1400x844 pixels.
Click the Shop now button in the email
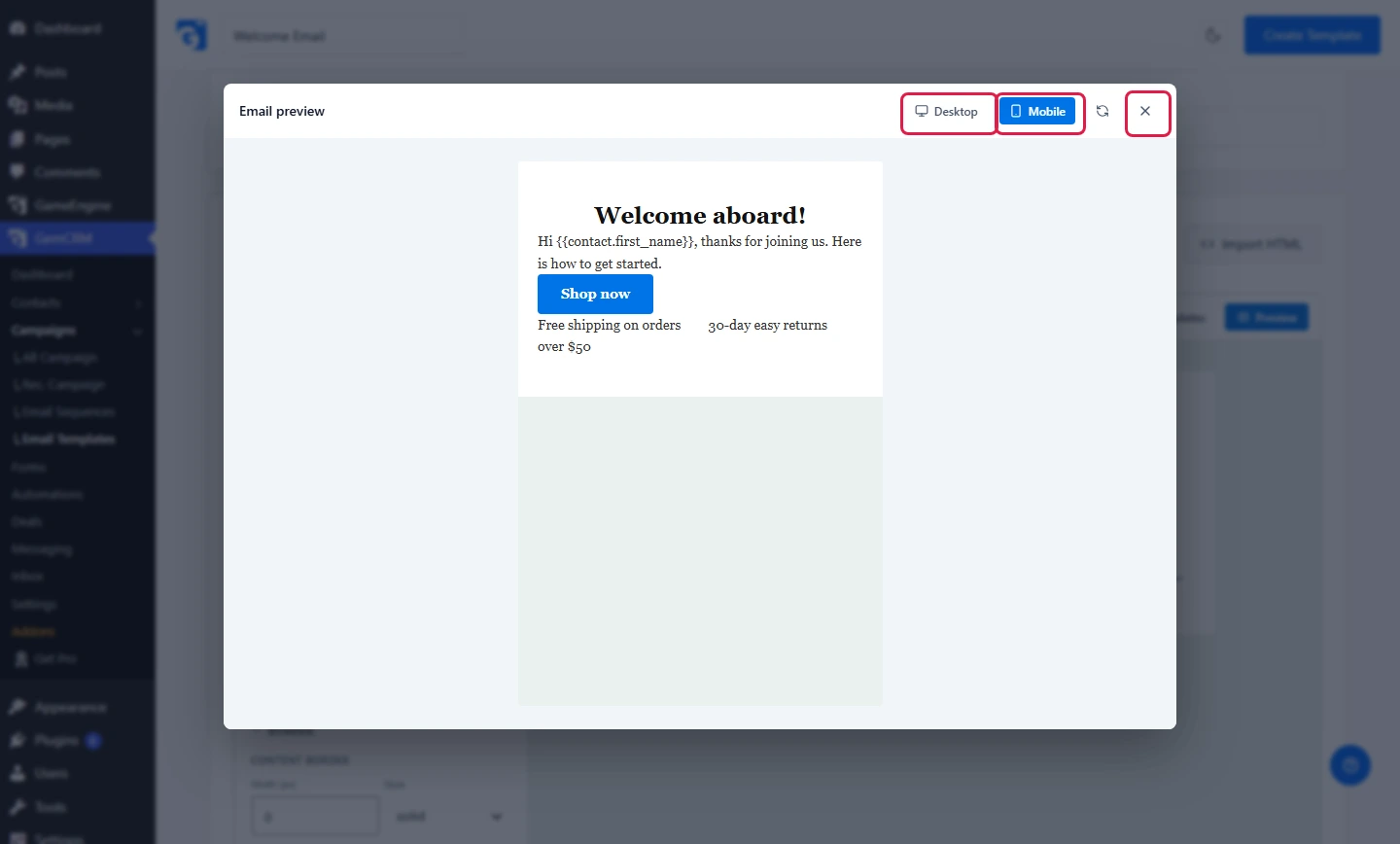(x=595, y=294)
